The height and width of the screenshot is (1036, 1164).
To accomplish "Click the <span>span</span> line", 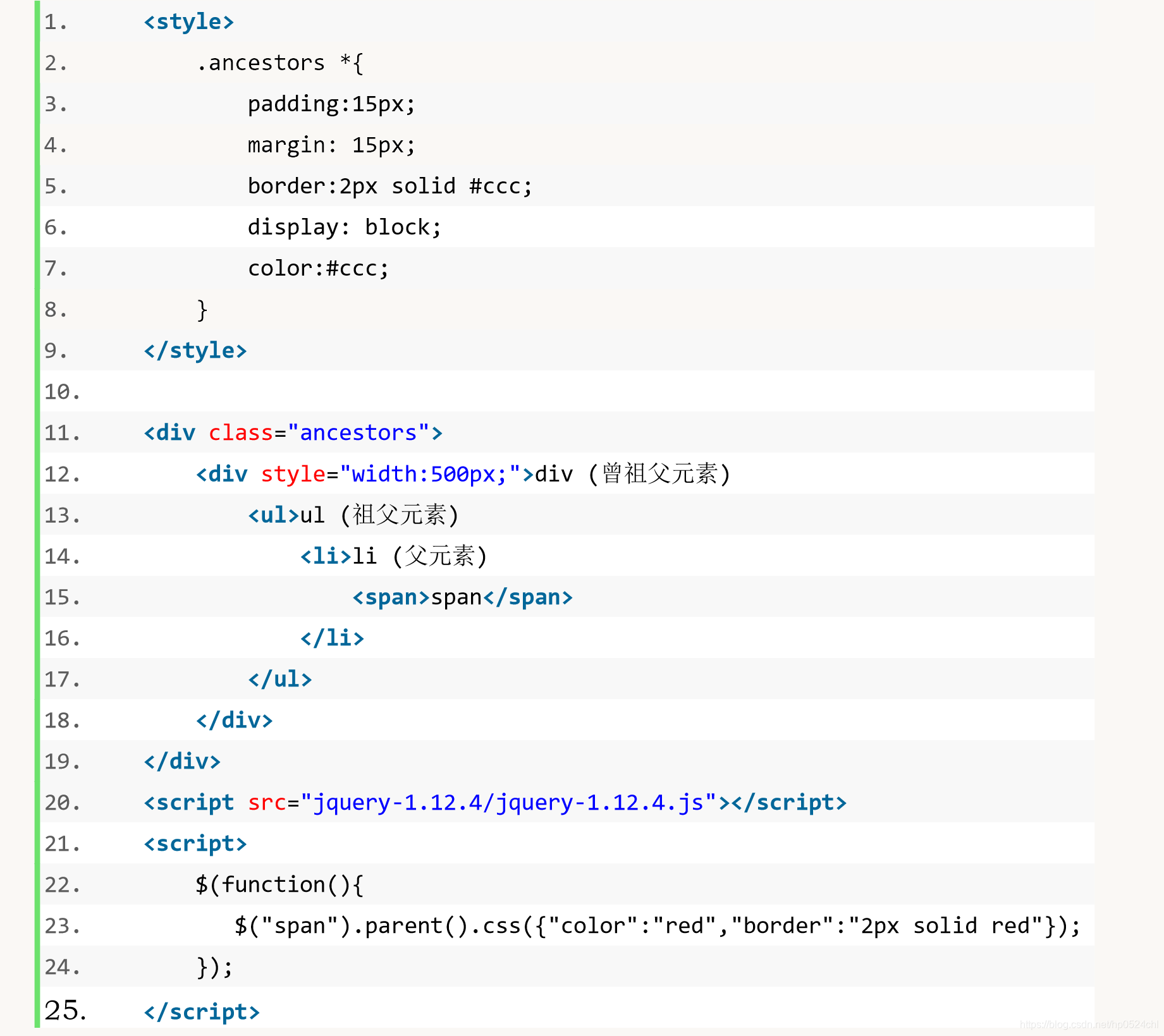I will point(462,597).
